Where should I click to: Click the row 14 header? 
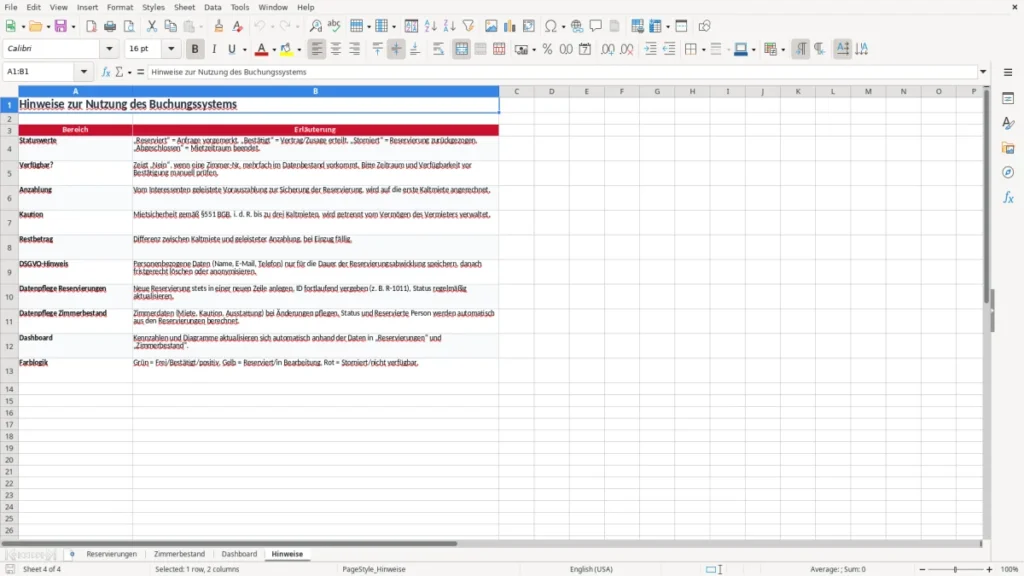(x=9, y=389)
